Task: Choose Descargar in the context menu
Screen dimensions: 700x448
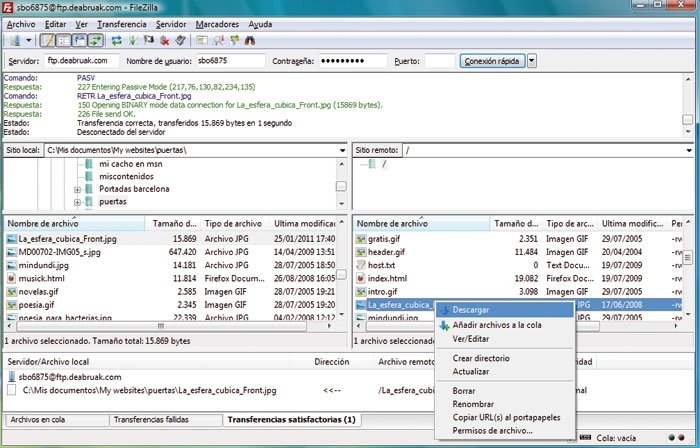Action: click(x=505, y=309)
